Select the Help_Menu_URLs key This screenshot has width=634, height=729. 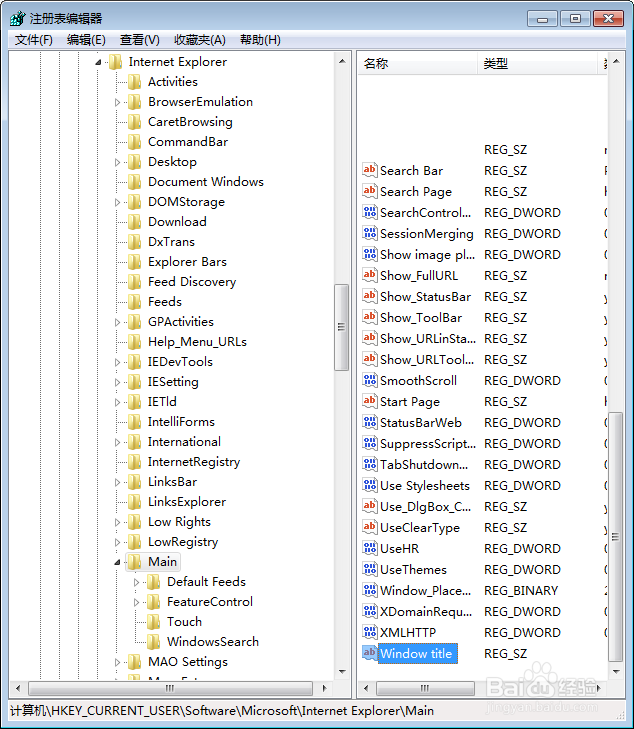197,342
